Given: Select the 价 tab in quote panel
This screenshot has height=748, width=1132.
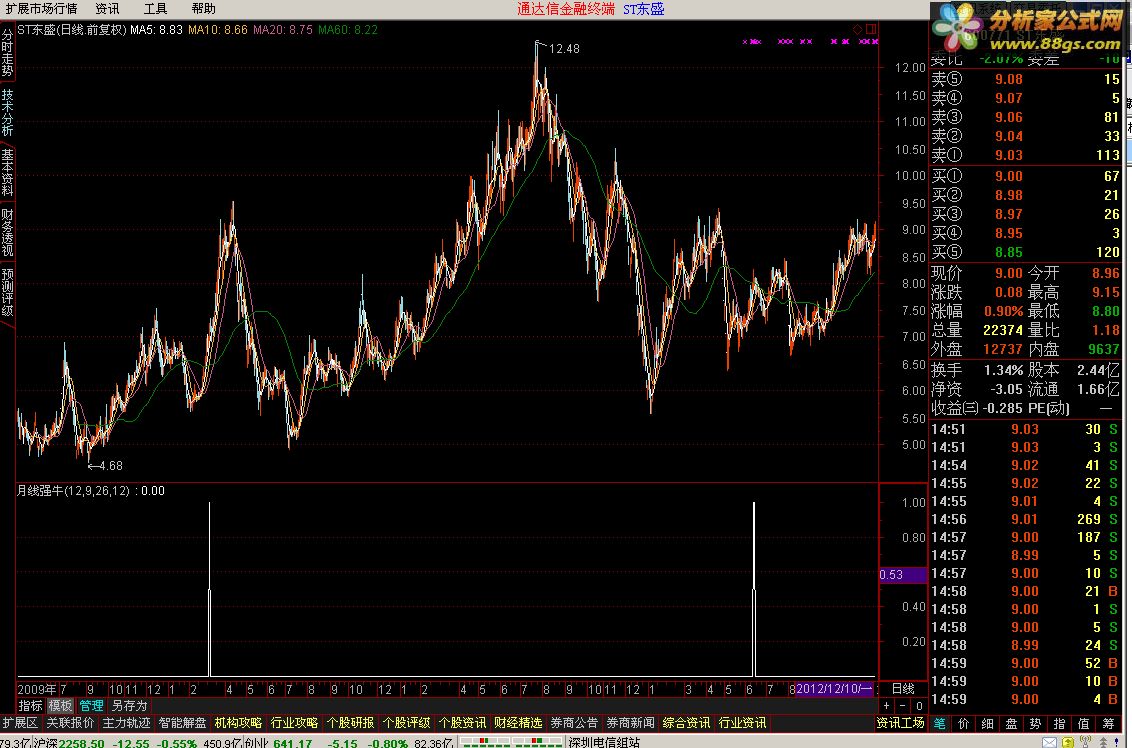Looking at the screenshot, I should coord(964,723).
